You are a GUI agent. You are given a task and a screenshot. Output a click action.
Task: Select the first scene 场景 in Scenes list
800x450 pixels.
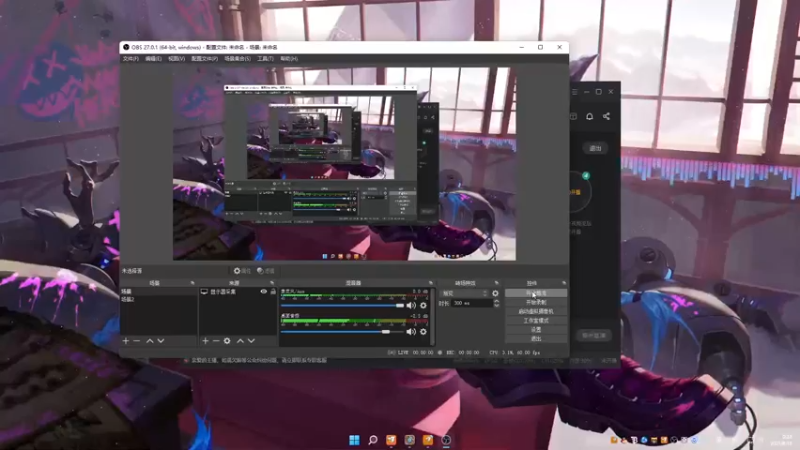coord(158,291)
